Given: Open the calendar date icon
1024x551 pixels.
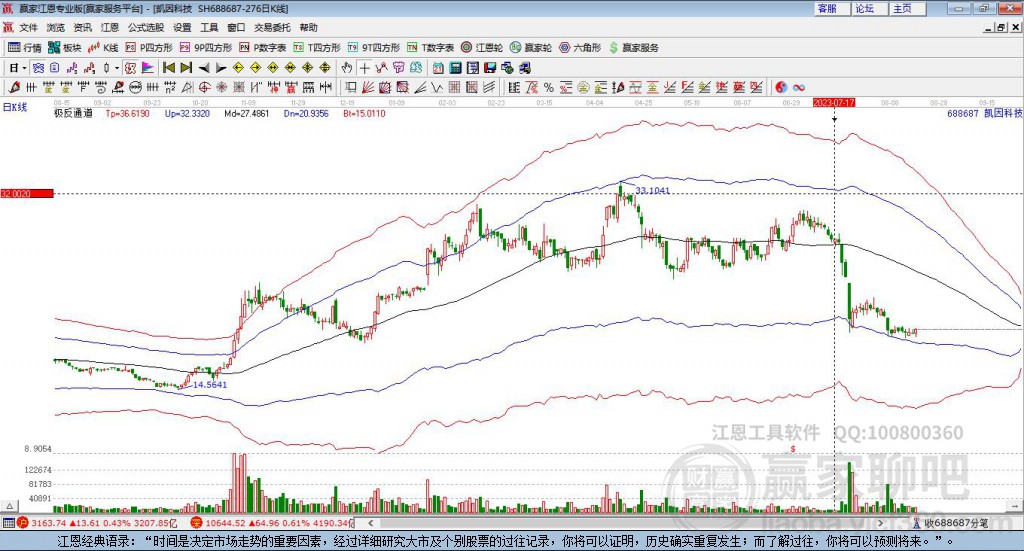Looking at the screenshot, I should tap(438, 68).
